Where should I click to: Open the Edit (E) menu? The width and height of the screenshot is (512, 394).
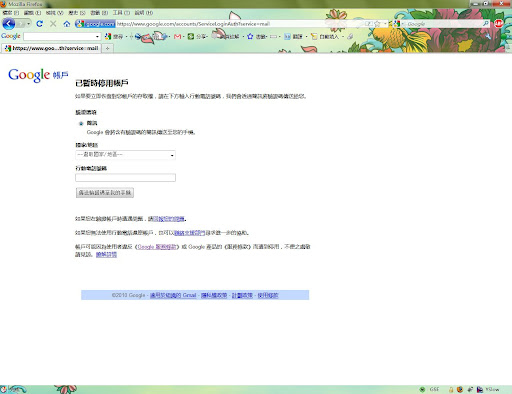[x=32, y=13]
